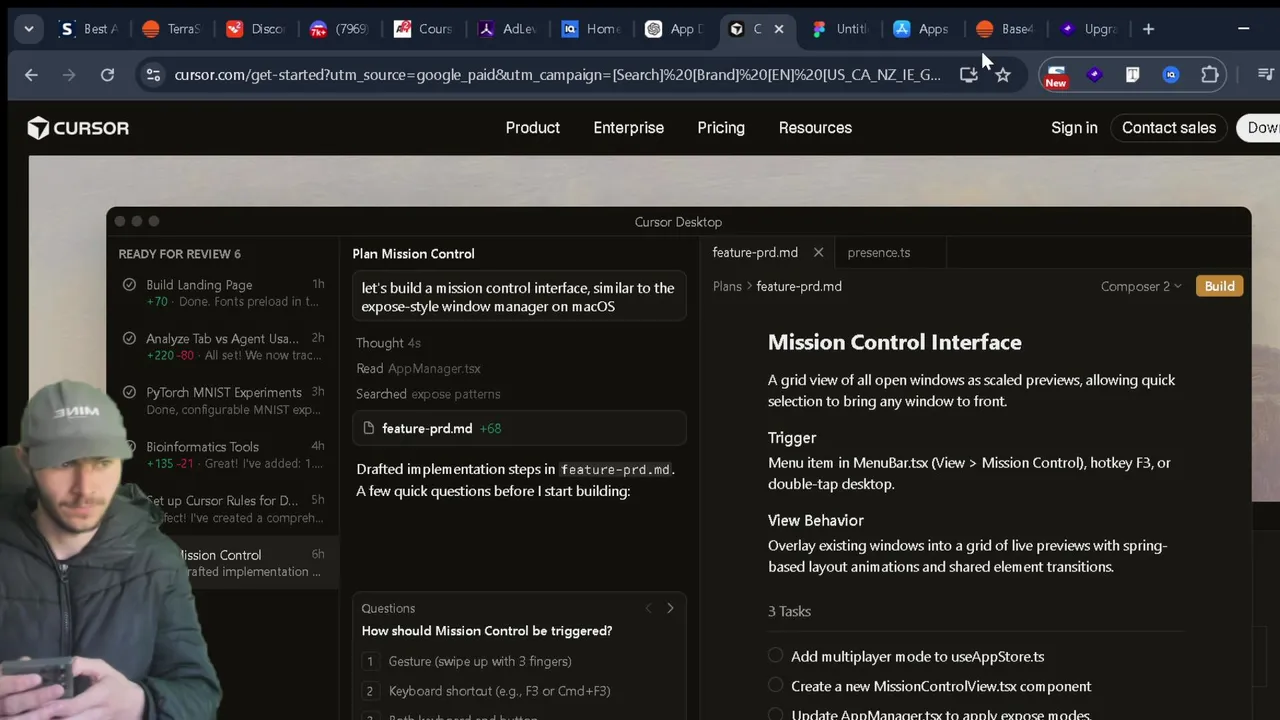
Task: Open the blue IQ extension icon
Action: point(1171,75)
